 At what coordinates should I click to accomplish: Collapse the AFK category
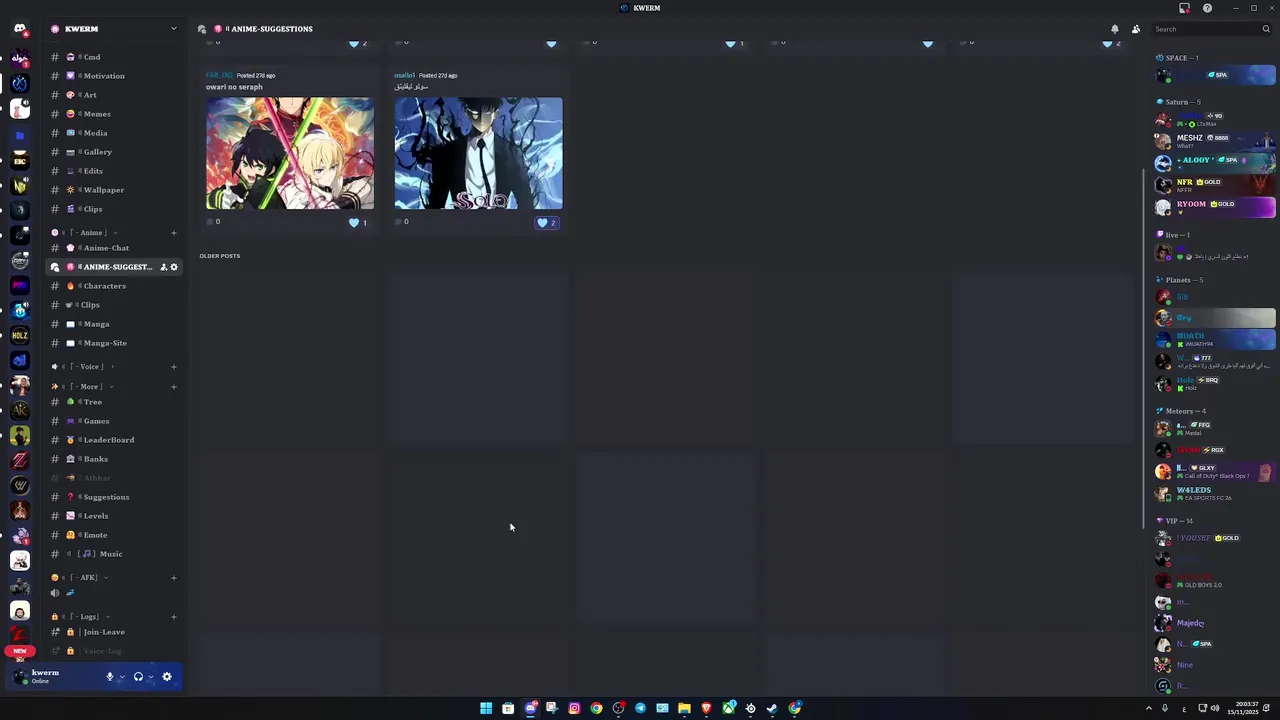point(80,578)
